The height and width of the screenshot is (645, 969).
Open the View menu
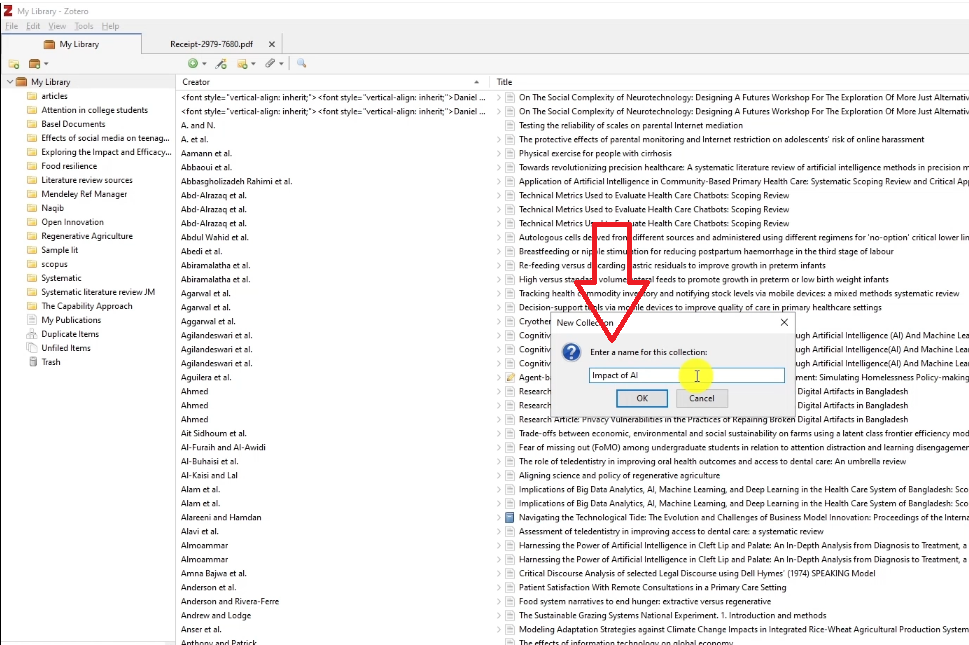pyautogui.click(x=57, y=26)
